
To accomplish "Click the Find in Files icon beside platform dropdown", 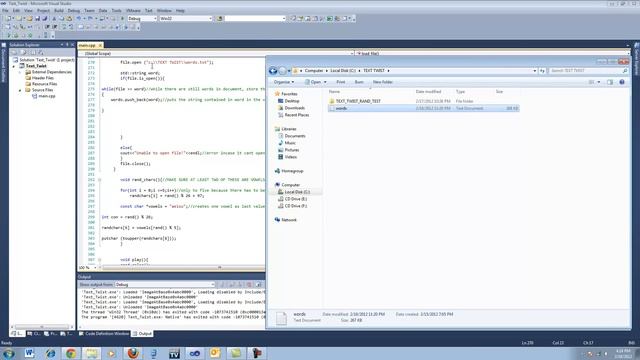I will pos(220,18).
